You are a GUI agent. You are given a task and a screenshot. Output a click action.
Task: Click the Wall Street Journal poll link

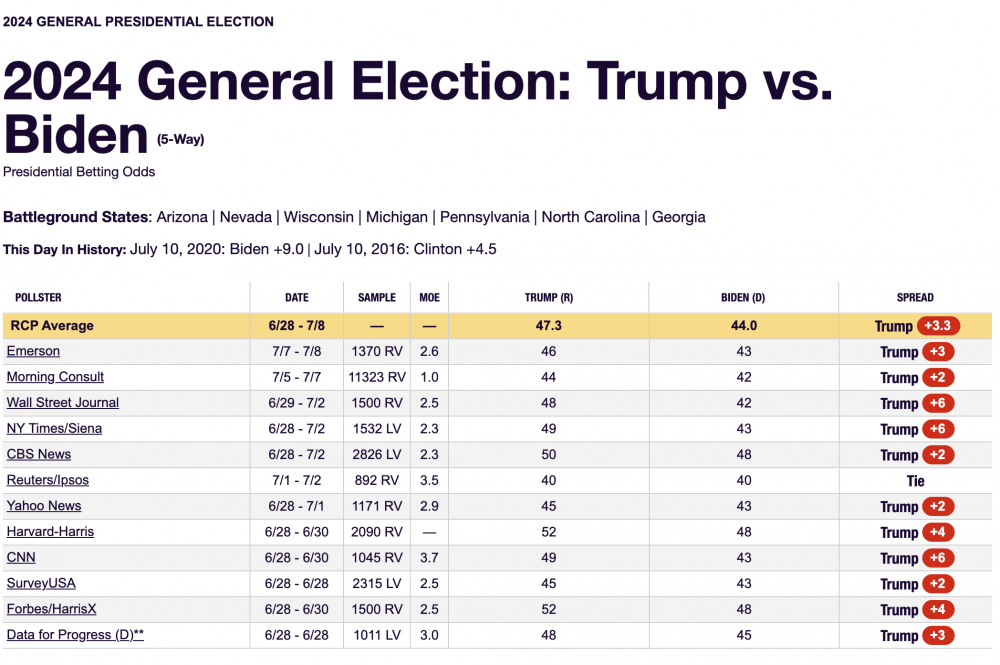[62, 403]
